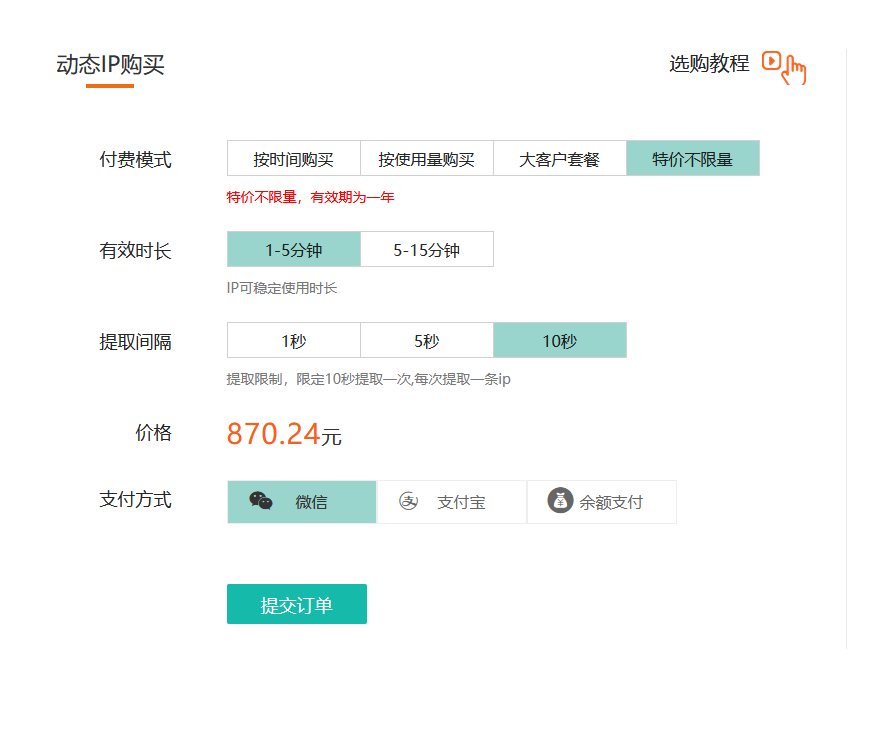The image size is (896, 737).
Task: Open the 选购教程 tutorial link
Action: tap(708, 64)
